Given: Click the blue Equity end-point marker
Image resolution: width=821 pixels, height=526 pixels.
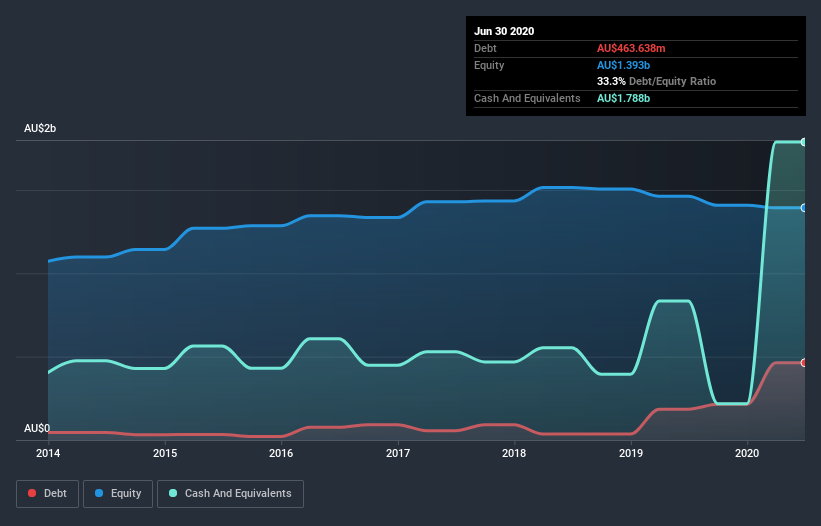Looking at the screenshot, I should [804, 208].
